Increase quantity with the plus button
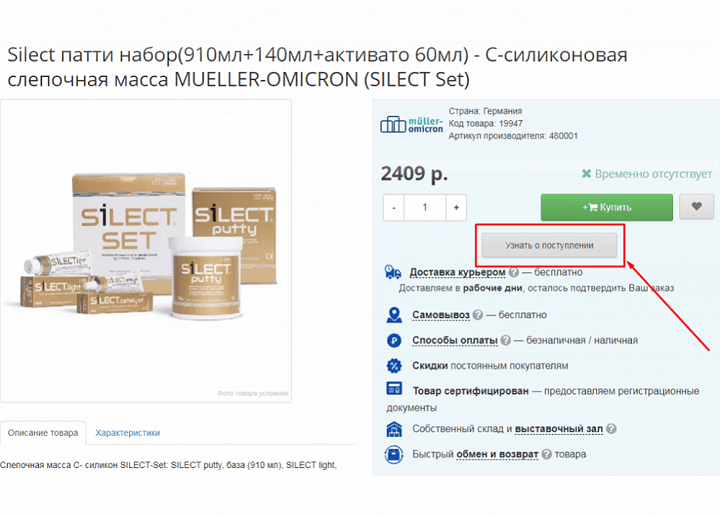Image resolution: width=720 pixels, height=516 pixels. 456,208
